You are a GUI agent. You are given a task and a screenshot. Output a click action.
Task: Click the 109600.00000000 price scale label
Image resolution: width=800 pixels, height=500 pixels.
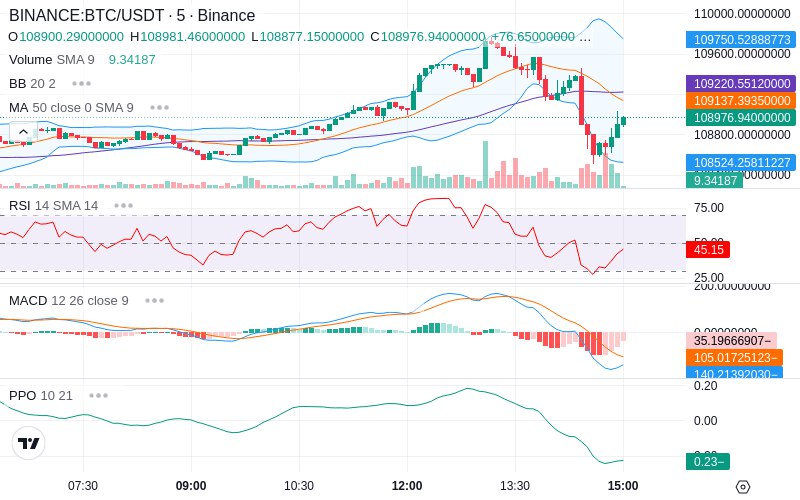click(742, 54)
